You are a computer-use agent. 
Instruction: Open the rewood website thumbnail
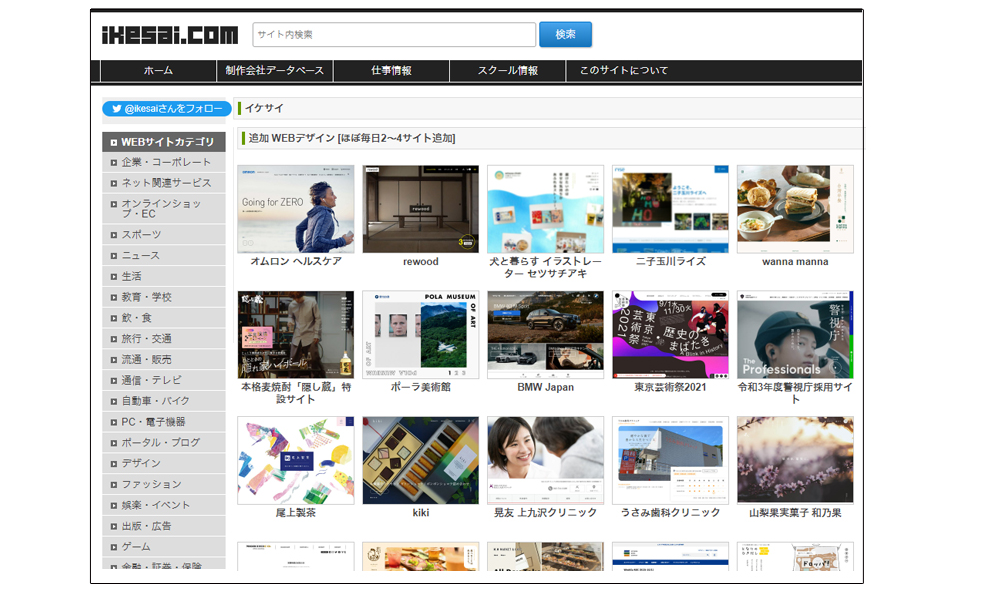(x=420, y=209)
